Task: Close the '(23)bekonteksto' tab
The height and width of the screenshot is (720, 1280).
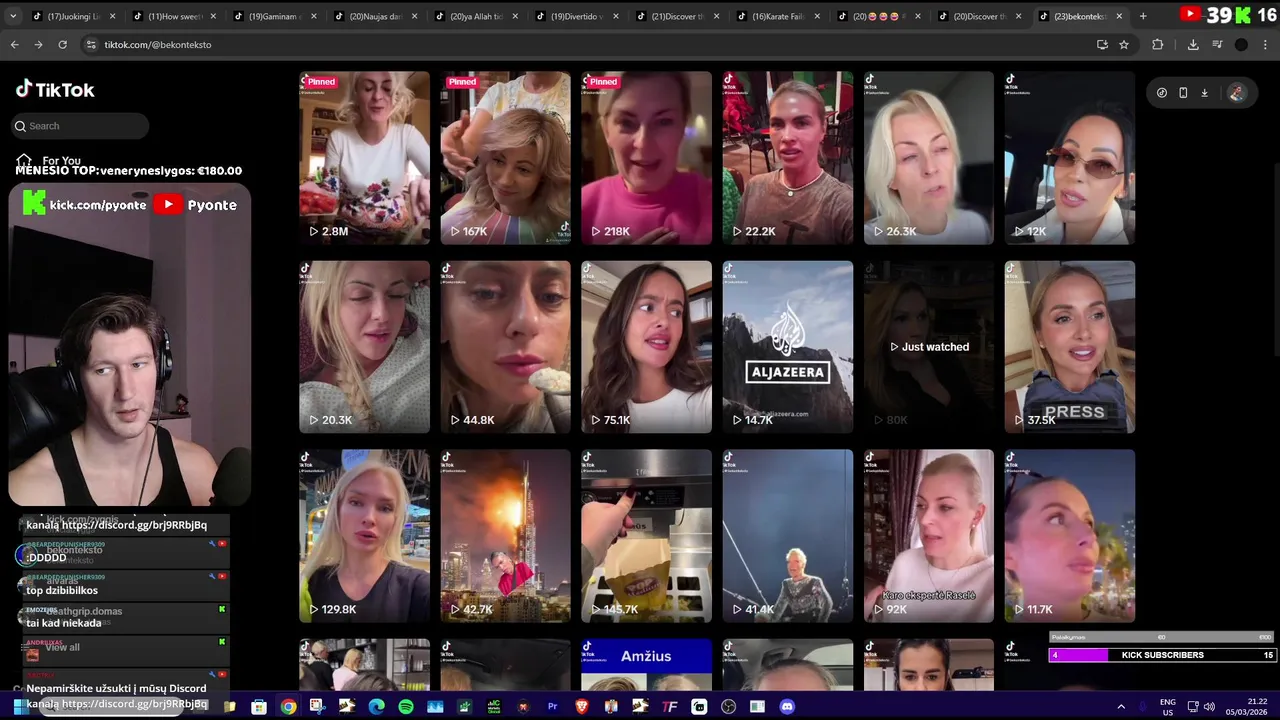Action: (x=1119, y=16)
